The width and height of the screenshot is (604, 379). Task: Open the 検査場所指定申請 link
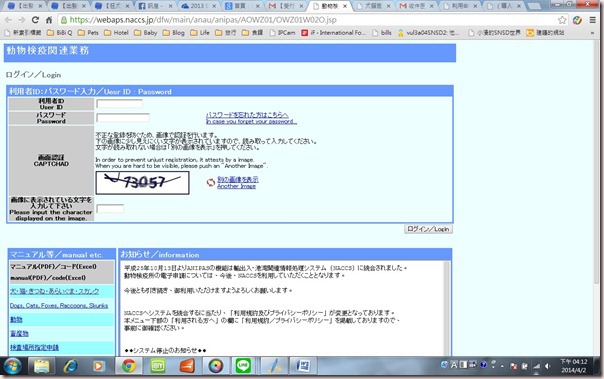tap(34, 347)
